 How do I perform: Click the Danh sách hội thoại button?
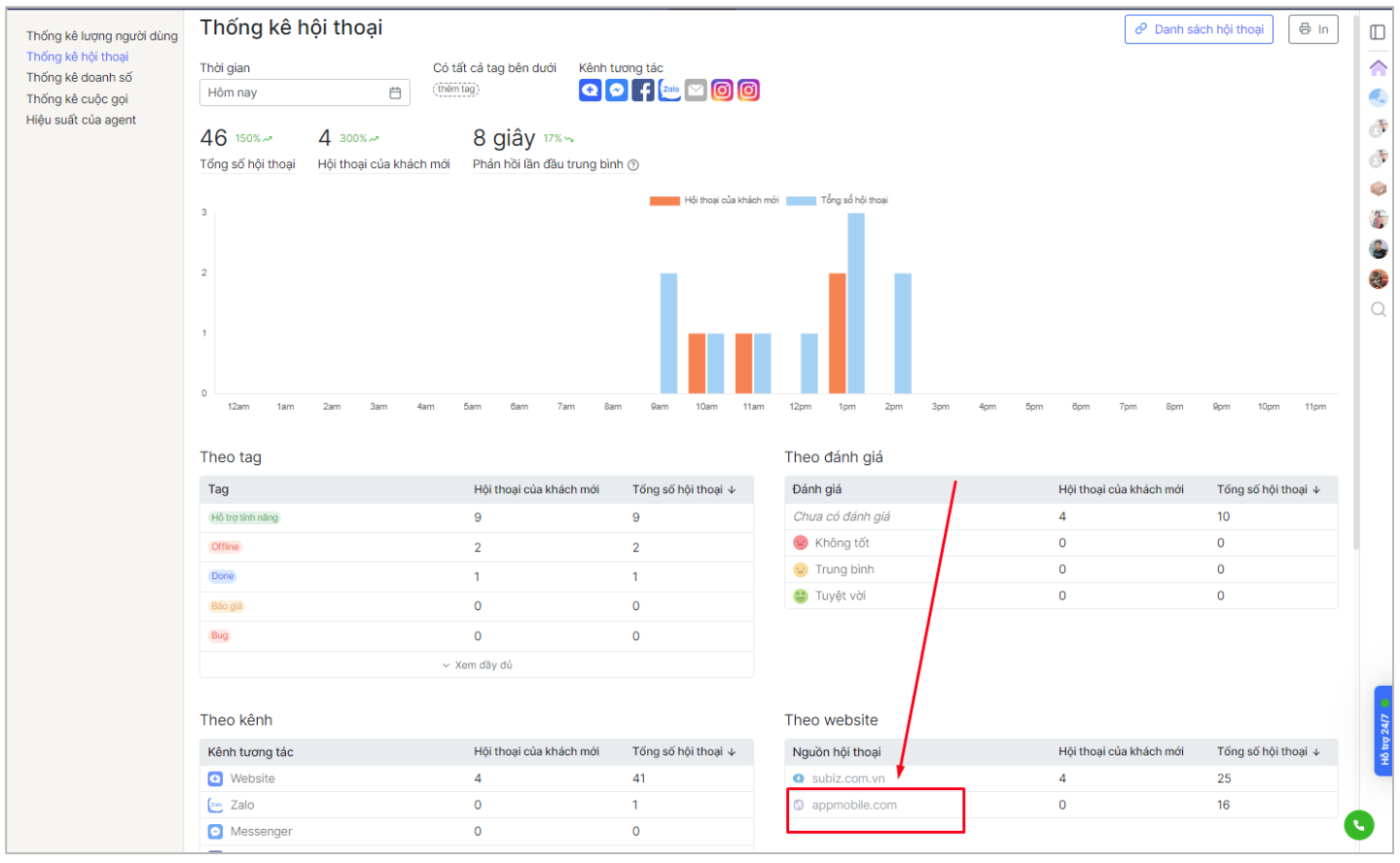pyautogui.click(x=1199, y=29)
